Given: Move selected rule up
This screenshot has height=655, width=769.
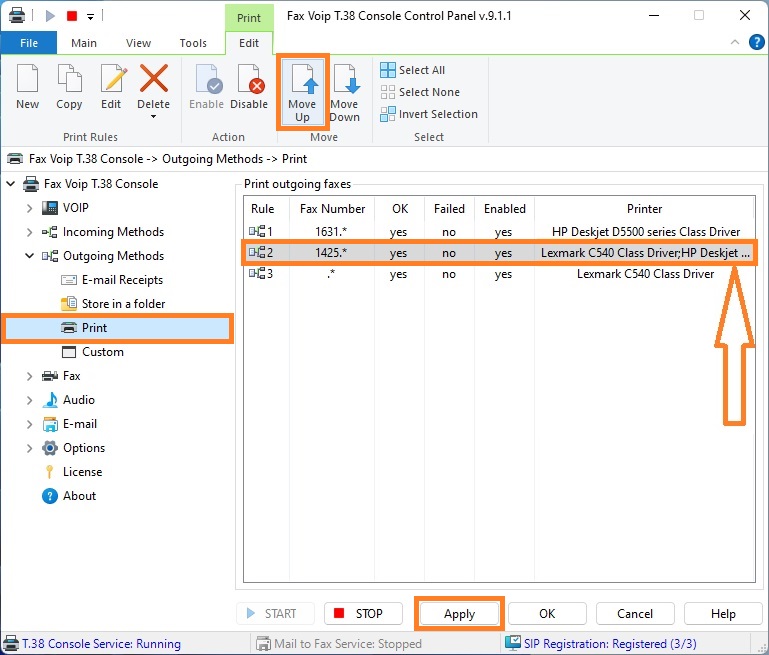Looking at the screenshot, I should (x=303, y=92).
